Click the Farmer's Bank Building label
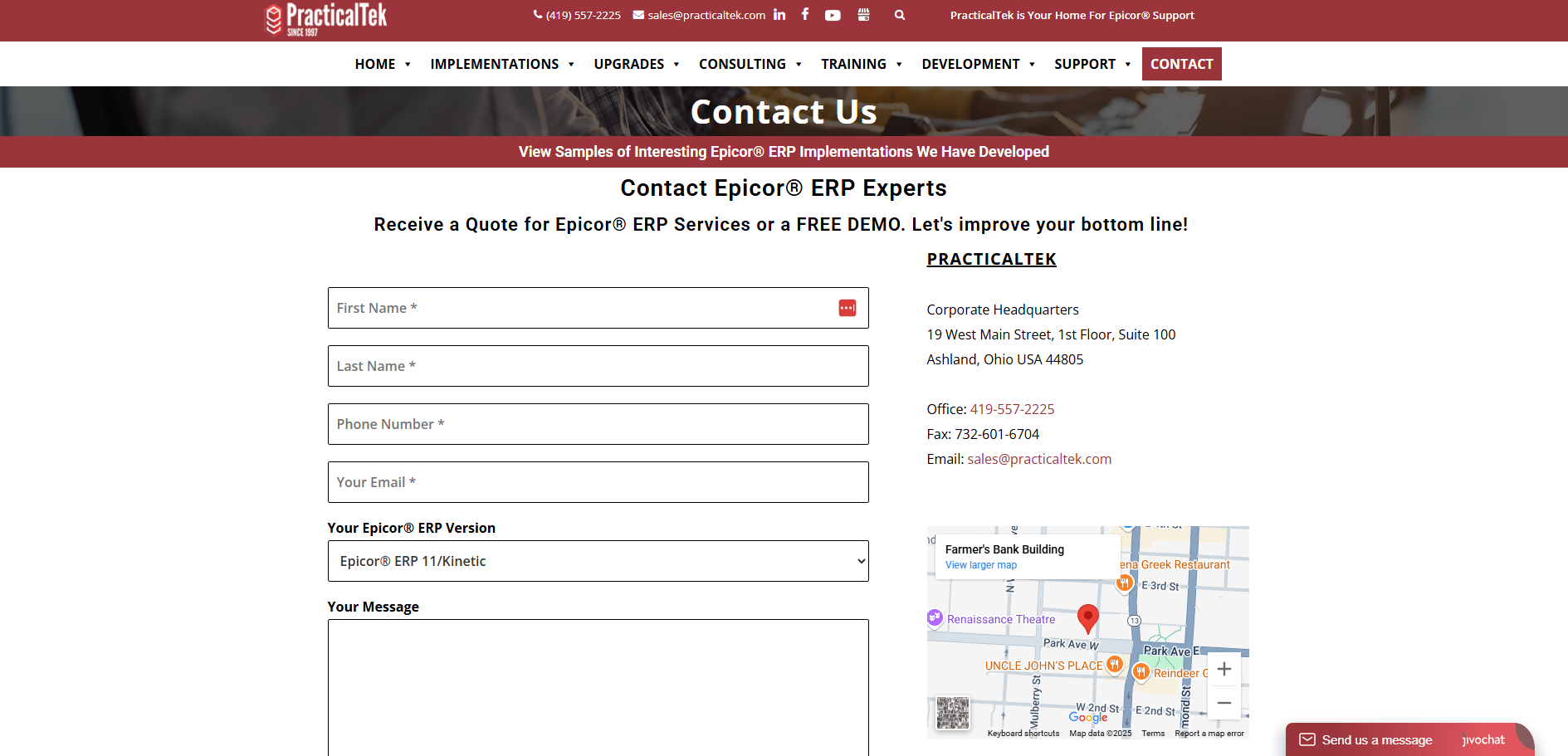This screenshot has height=756, width=1568. [1004, 549]
